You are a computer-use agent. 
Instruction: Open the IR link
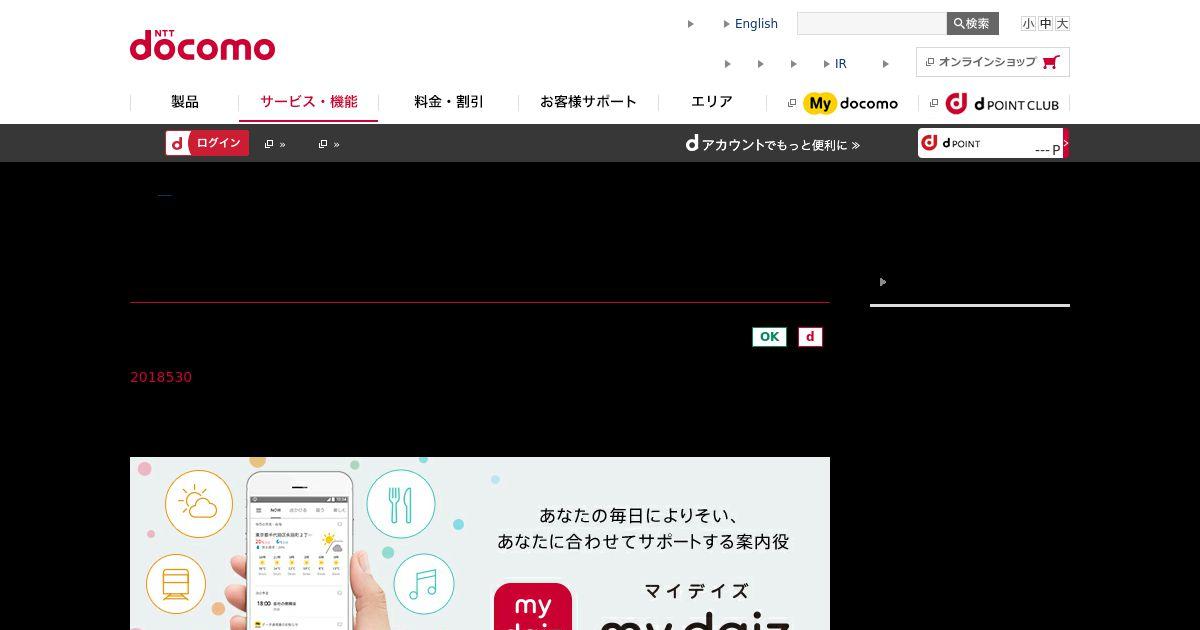point(840,64)
